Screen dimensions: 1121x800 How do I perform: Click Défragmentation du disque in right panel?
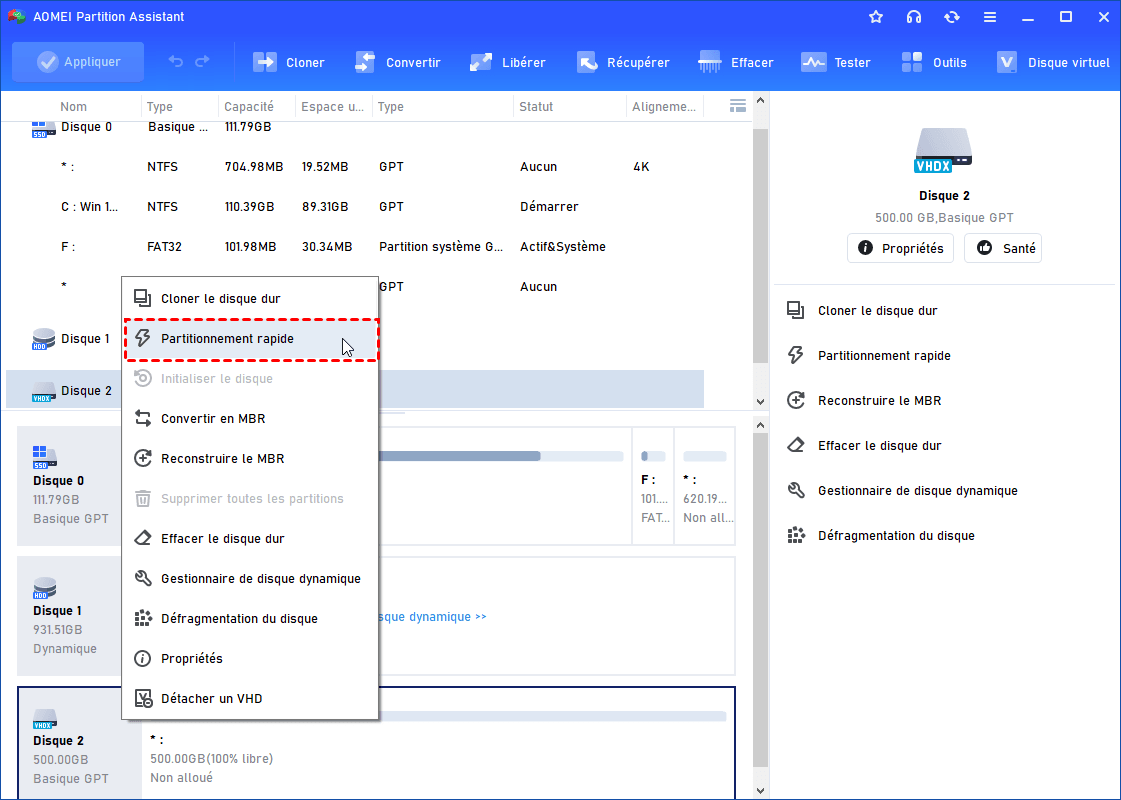pos(896,536)
